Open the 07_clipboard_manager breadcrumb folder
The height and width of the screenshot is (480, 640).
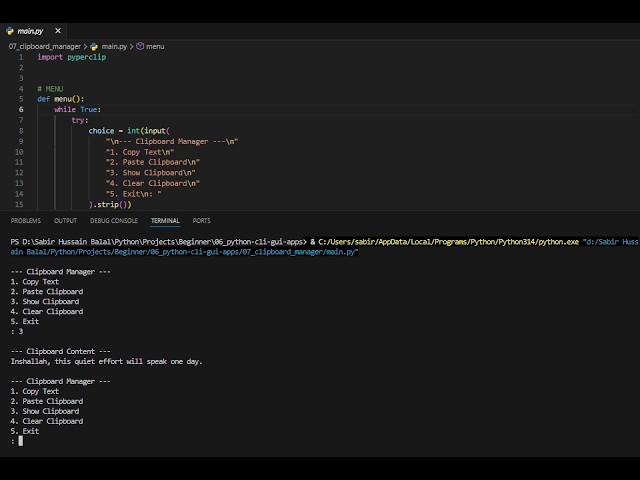point(44,47)
